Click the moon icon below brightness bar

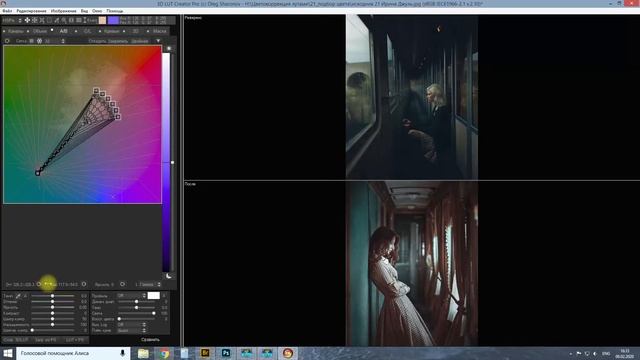pyautogui.click(x=169, y=276)
